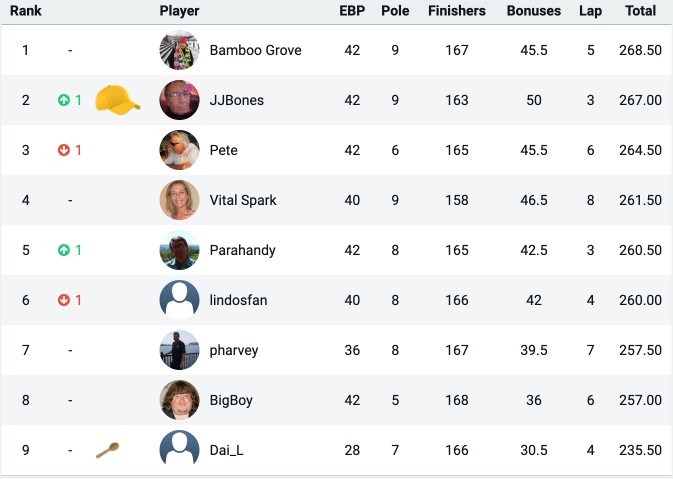This screenshot has width=673, height=479.
Task: Select the JJBones player name
Action: [236, 100]
